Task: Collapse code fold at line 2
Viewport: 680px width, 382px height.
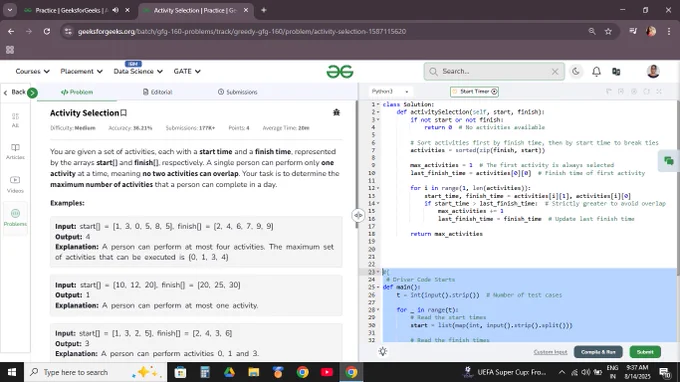Action: [378, 112]
